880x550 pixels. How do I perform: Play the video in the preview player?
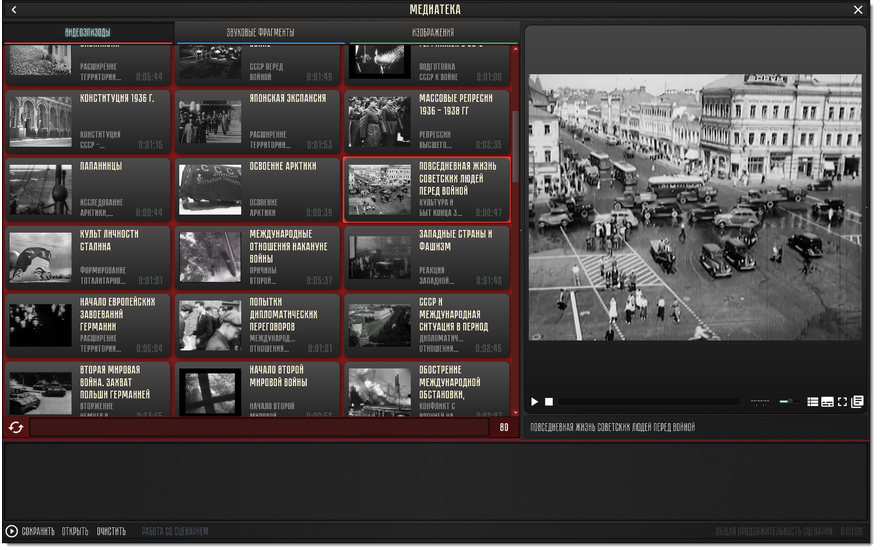point(534,402)
